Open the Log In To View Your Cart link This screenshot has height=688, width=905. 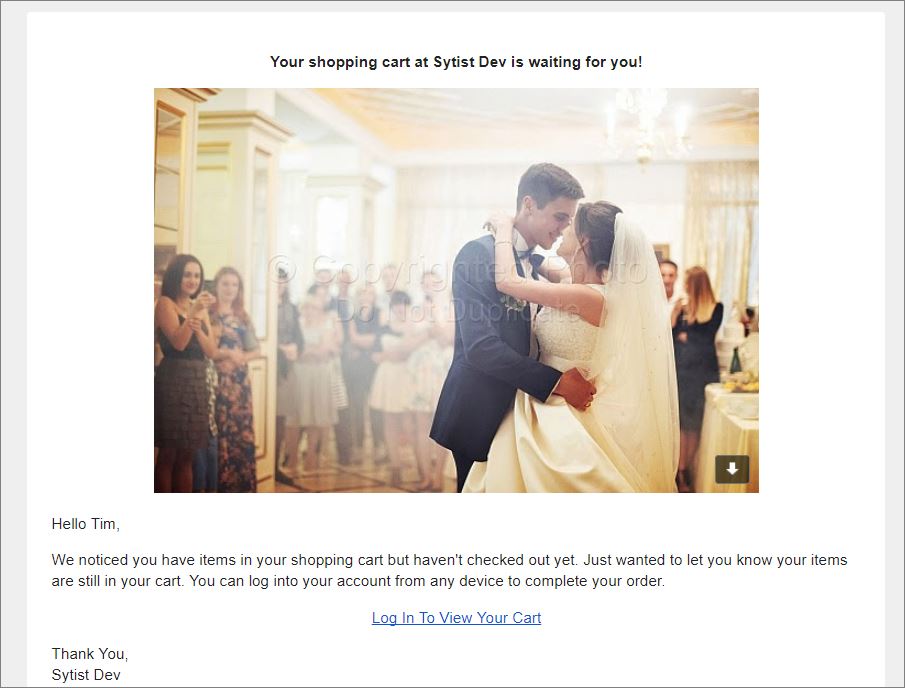(456, 618)
